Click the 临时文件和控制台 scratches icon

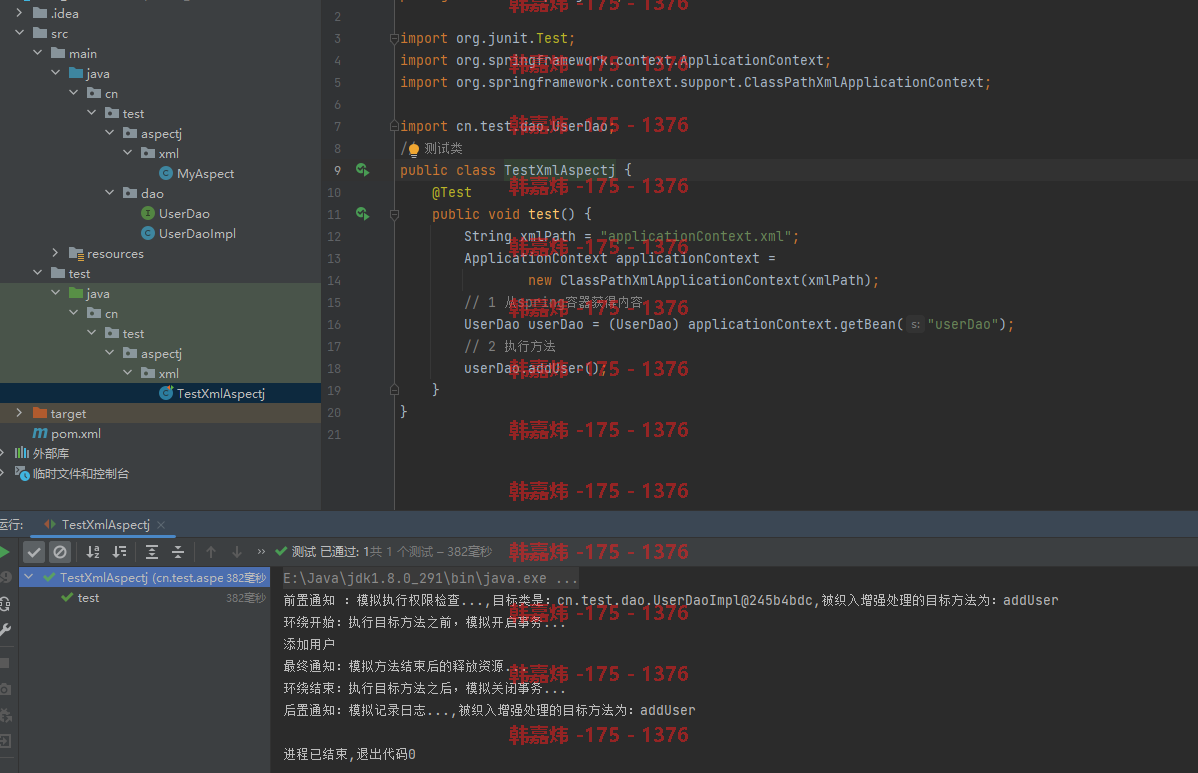[22, 474]
